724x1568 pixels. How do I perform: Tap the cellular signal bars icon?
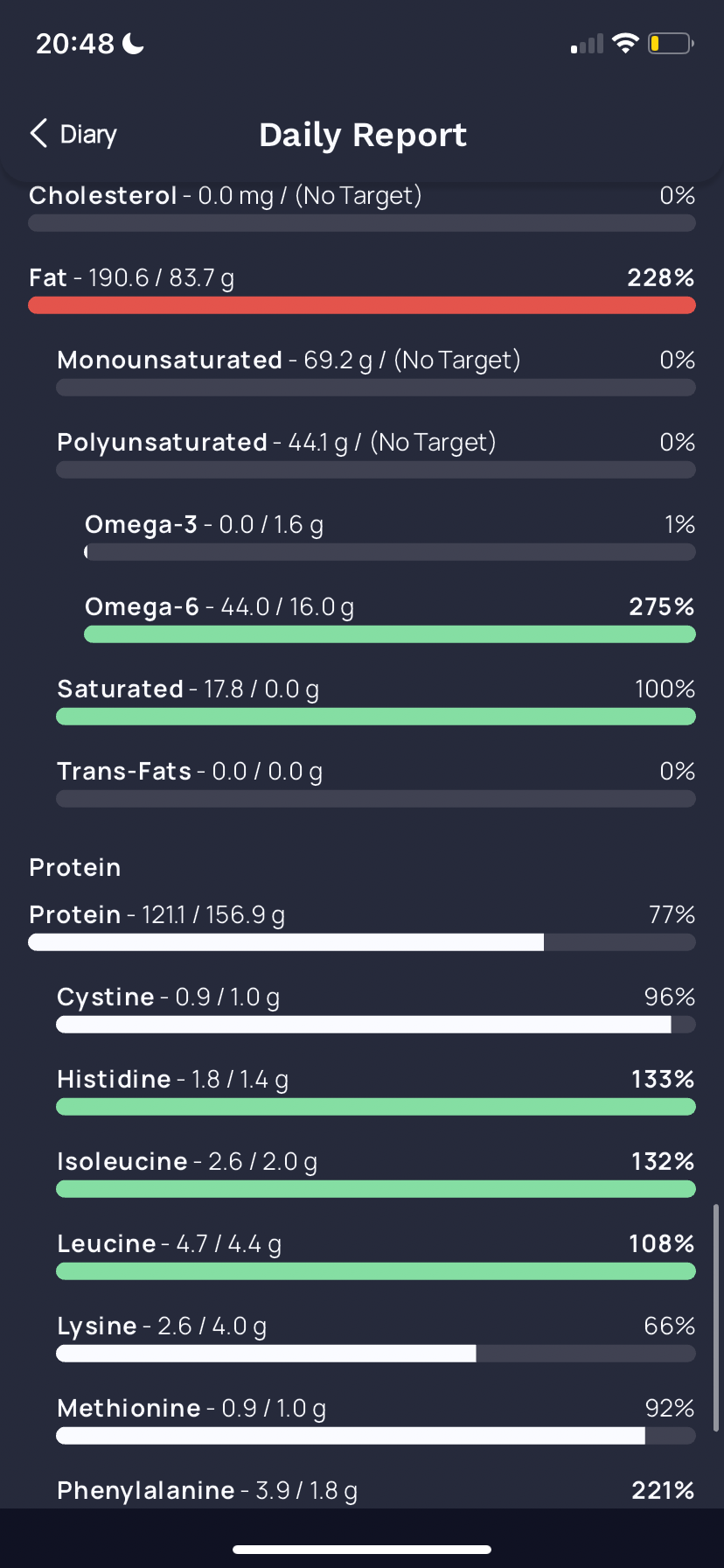pos(588,45)
